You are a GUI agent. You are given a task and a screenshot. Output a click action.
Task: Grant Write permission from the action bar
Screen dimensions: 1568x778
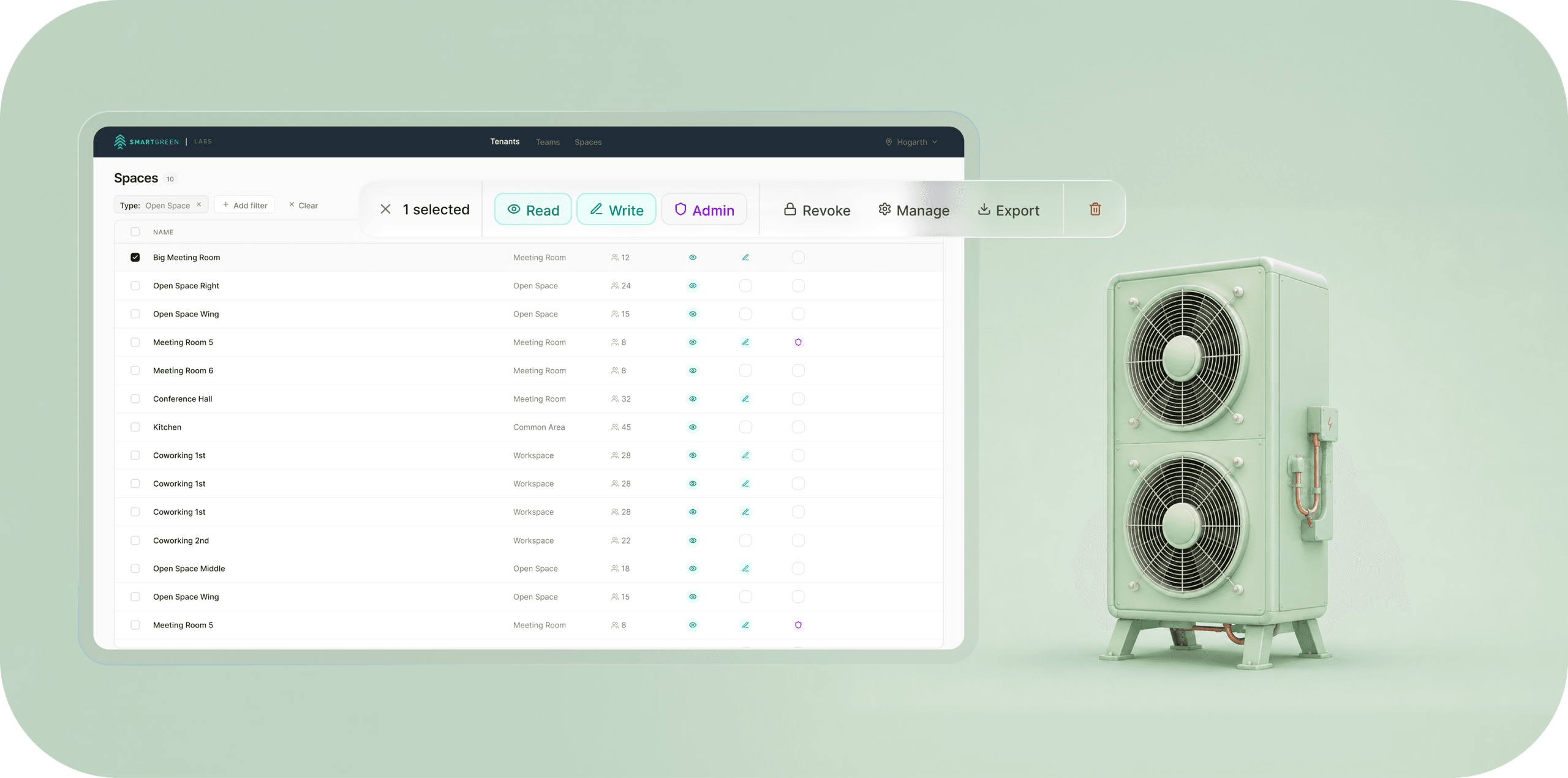click(x=616, y=209)
